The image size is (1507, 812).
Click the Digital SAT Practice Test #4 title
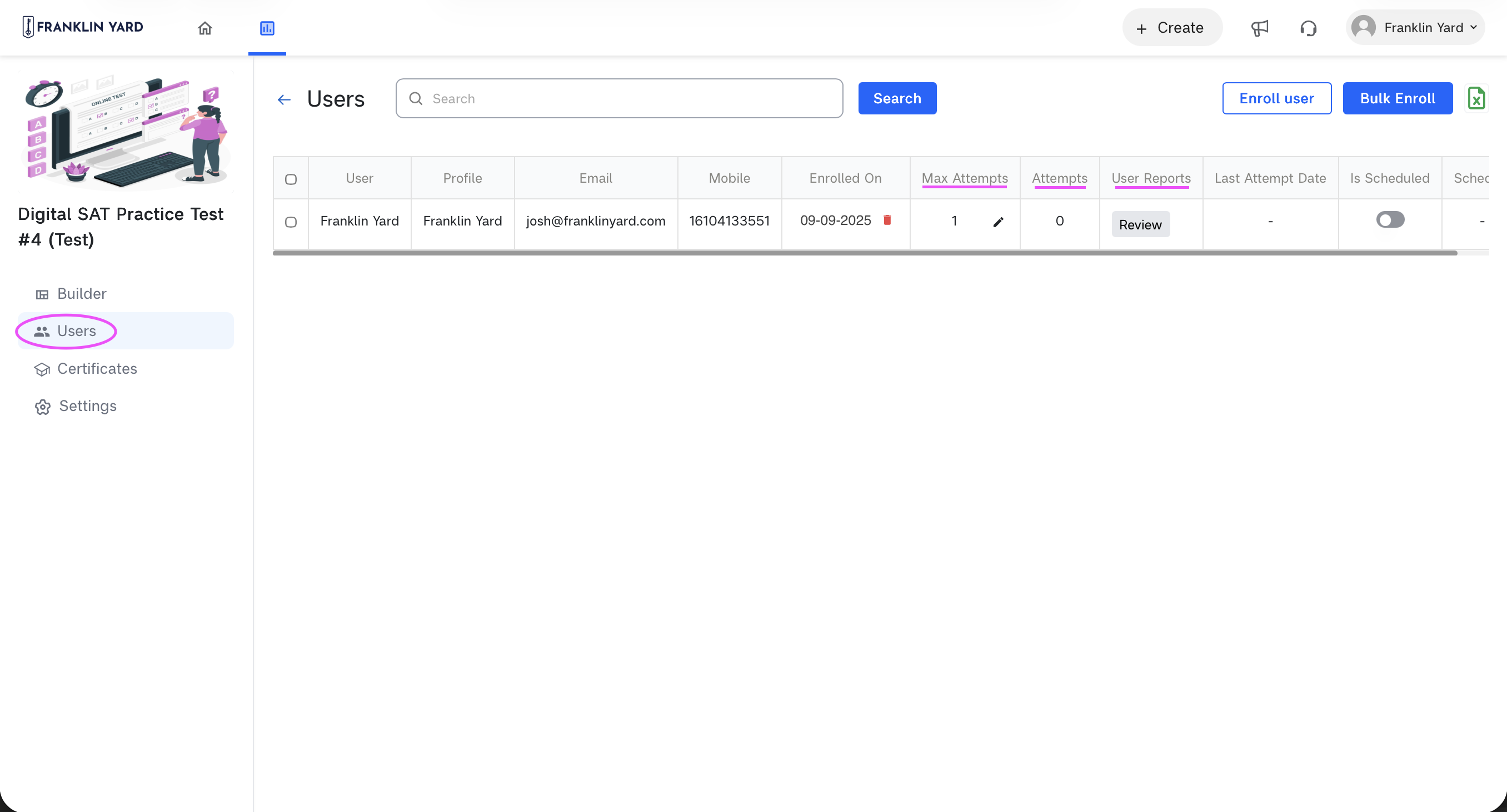[x=121, y=227]
